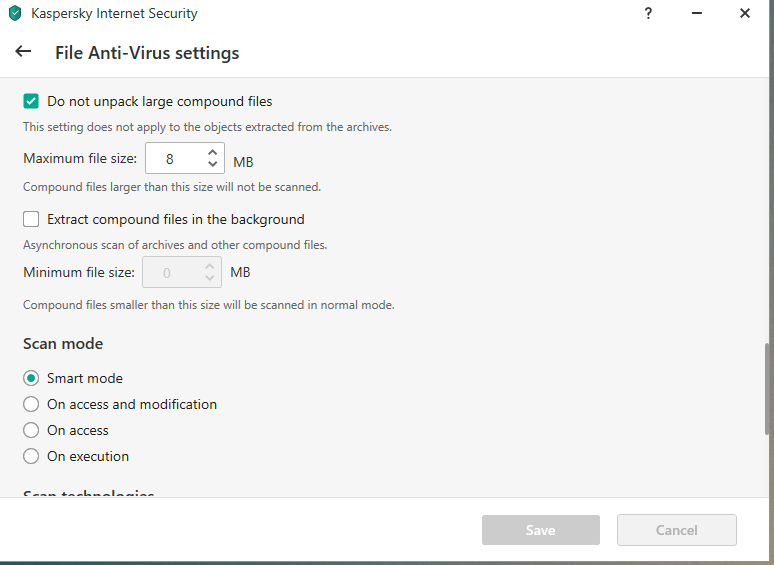Decrease maximum file size with down arrow
The image size is (774, 565).
pyautogui.click(x=212, y=164)
